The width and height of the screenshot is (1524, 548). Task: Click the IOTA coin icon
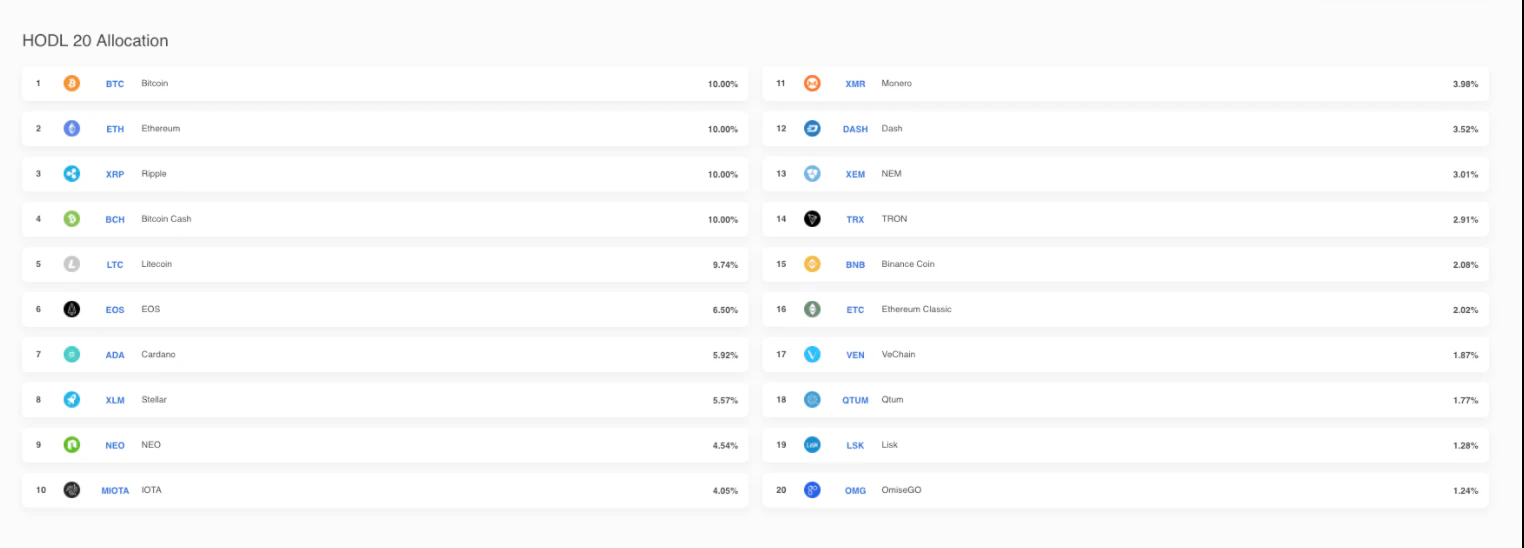point(72,490)
